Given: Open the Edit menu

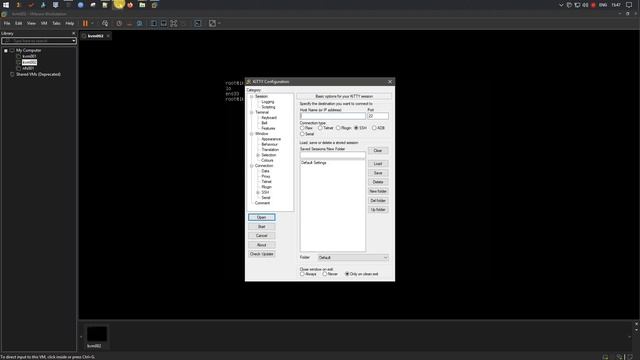Looking at the screenshot, I should 18,24.
